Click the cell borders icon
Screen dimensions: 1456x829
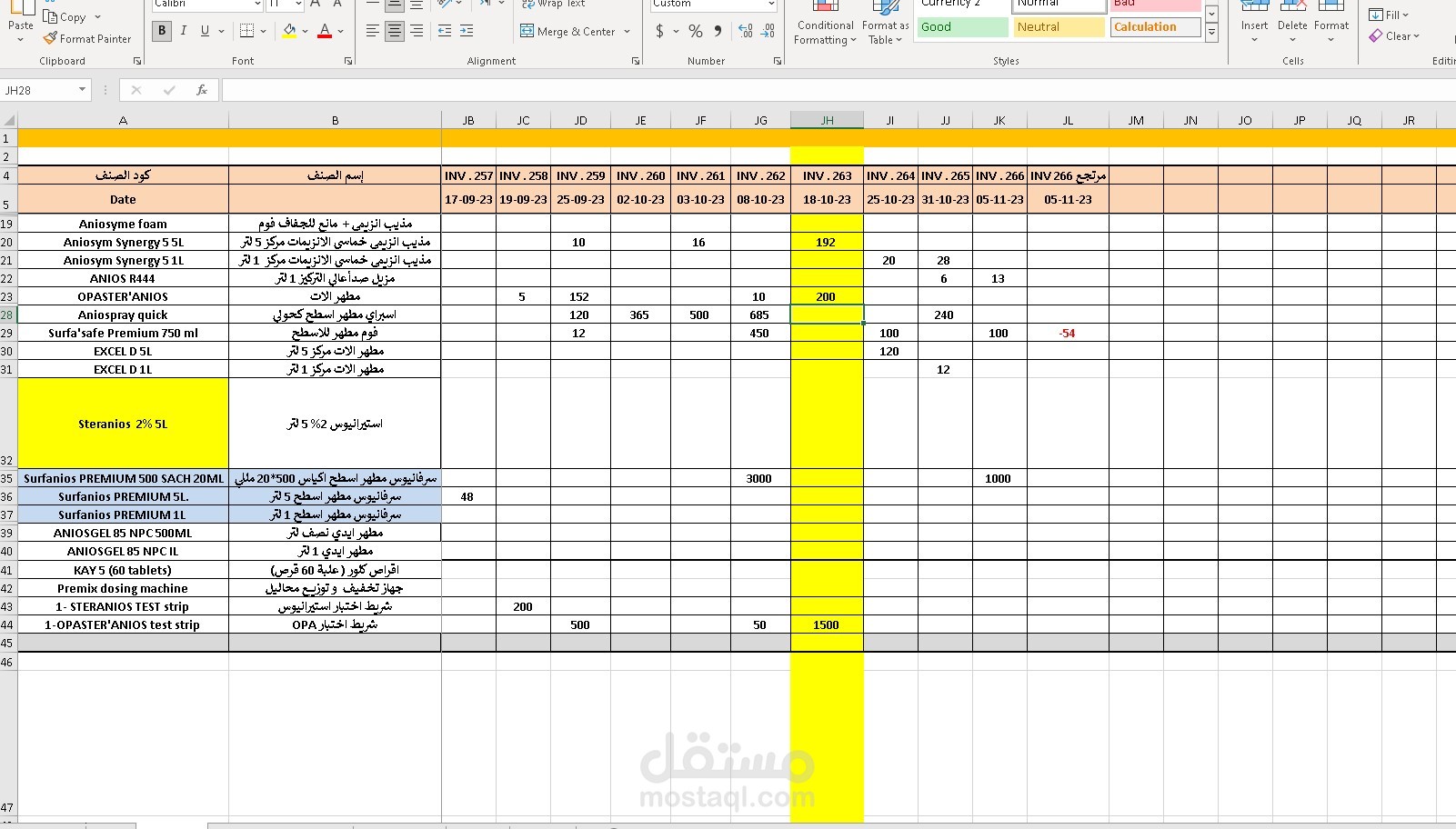247,31
